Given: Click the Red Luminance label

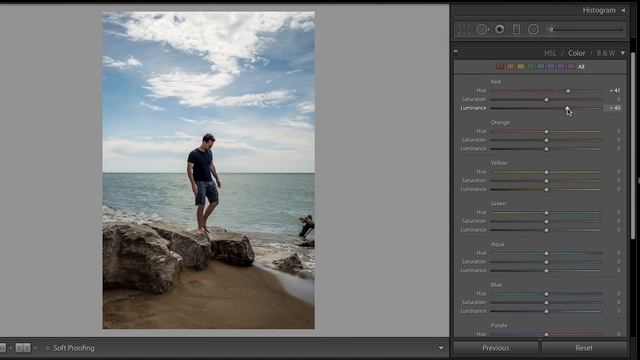Looking at the screenshot, I should click(473, 108).
